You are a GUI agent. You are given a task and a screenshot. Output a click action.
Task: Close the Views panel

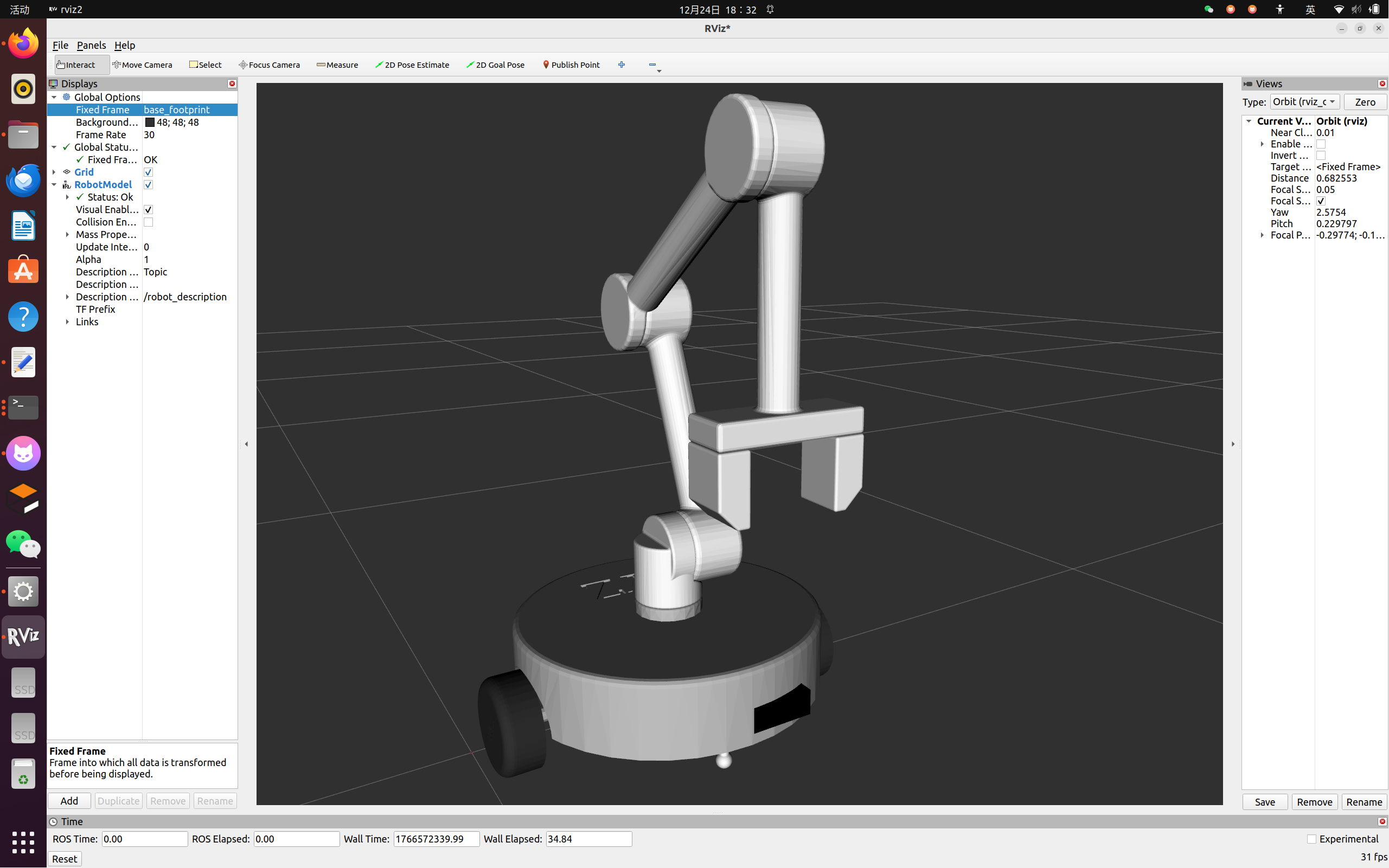[1382, 84]
